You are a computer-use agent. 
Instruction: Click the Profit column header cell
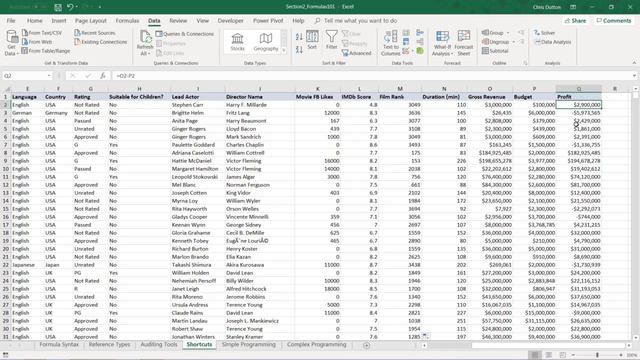coord(578,97)
